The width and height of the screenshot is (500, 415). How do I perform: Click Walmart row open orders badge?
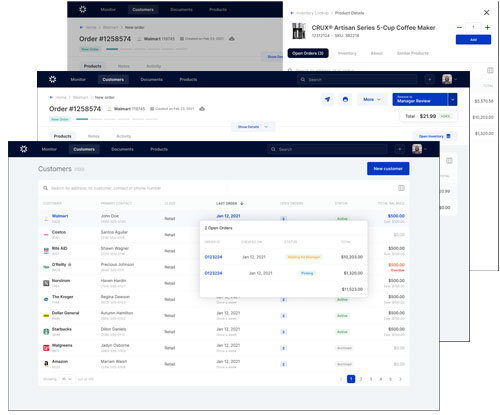point(283,219)
